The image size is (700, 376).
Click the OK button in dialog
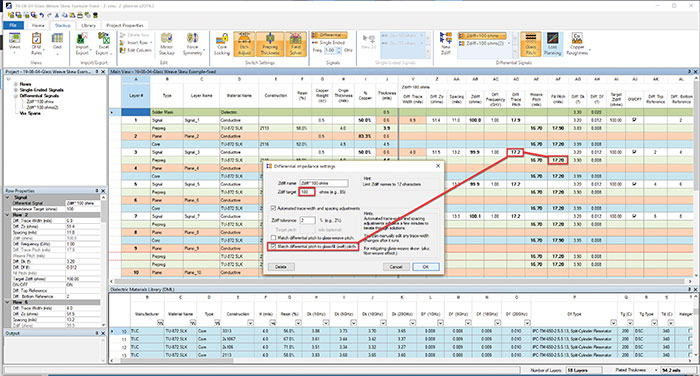pyautogui.click(x=425, y=267)
